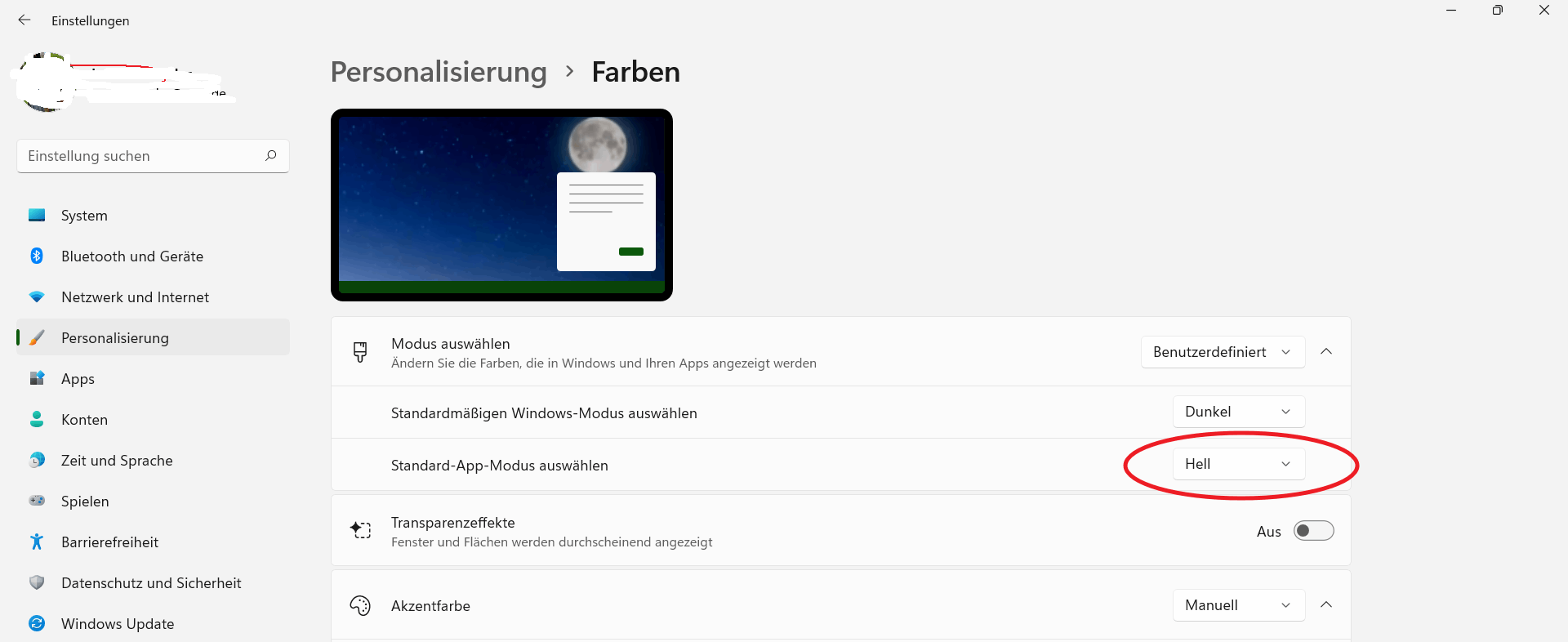
Task: Click the Apps icon in sidebar
Action: pos(37,378)
